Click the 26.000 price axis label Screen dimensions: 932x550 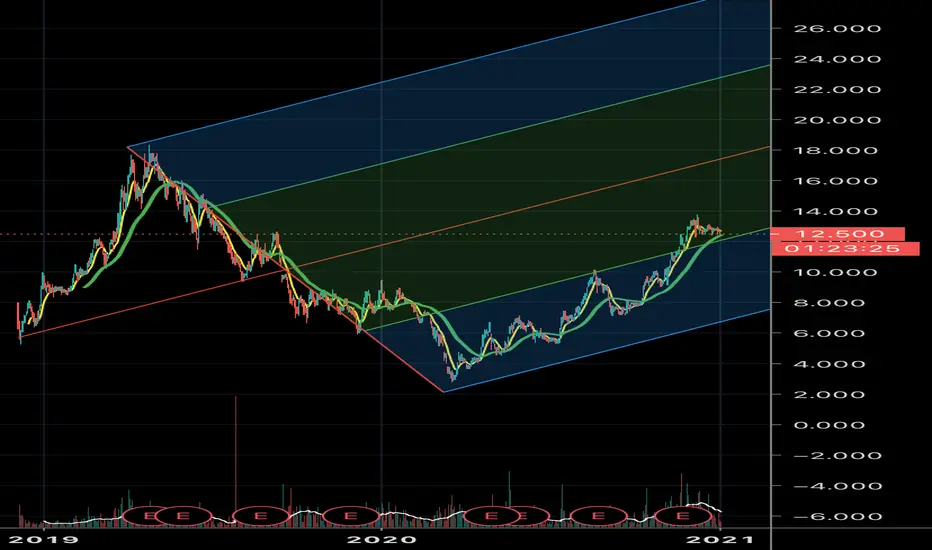click(837, 29)
